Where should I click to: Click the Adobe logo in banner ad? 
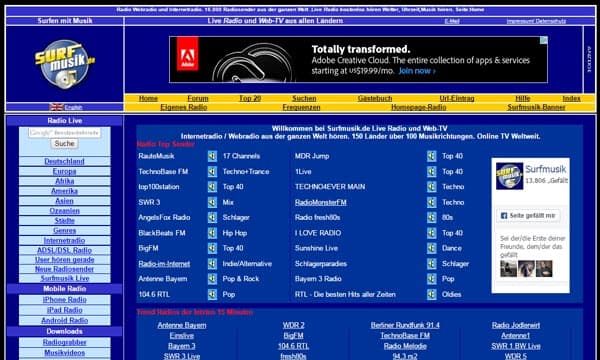(x=188, y=54)
